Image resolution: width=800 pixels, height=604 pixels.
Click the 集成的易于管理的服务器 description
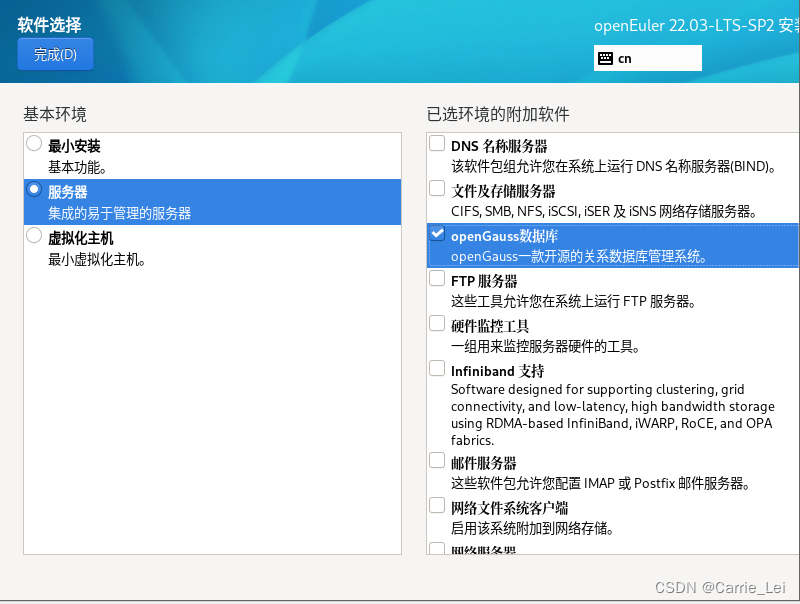click(119, 213)
